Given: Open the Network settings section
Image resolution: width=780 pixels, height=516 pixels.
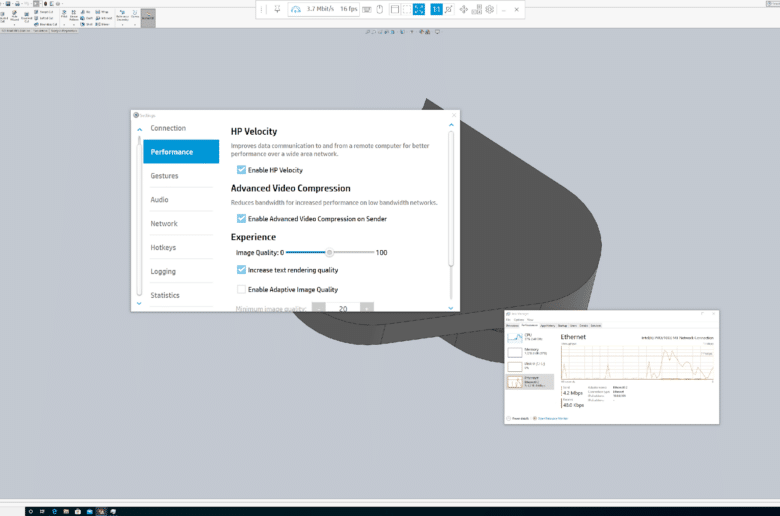Looking at the screenshot, I should tap(181, 223).
